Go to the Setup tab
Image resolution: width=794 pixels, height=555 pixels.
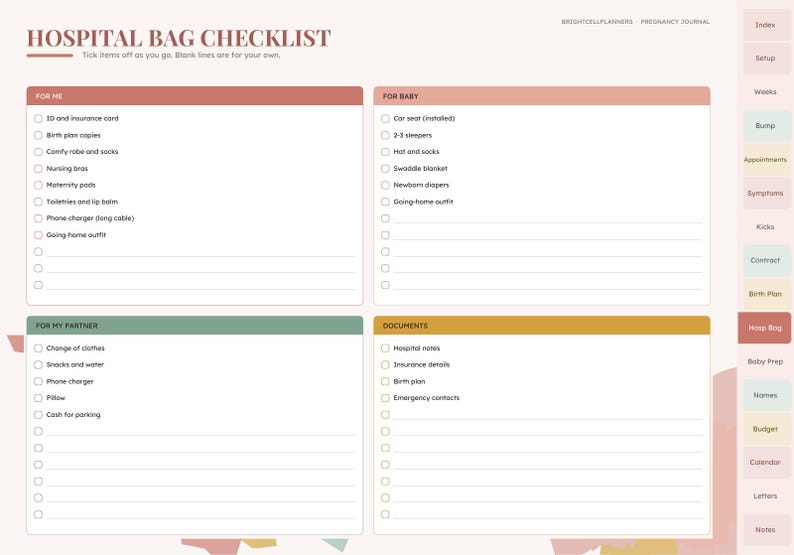[766, 58]
